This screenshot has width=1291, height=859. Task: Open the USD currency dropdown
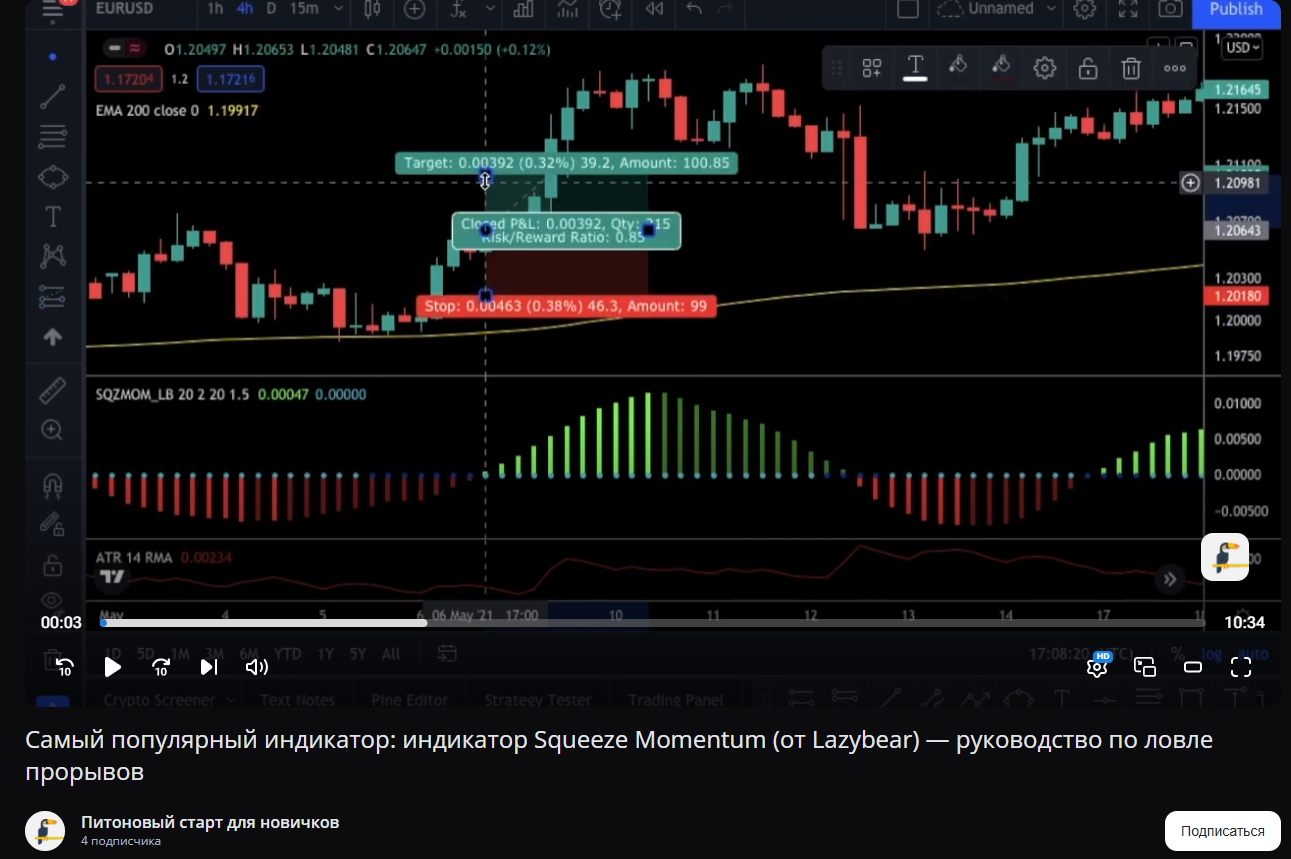1243,47
